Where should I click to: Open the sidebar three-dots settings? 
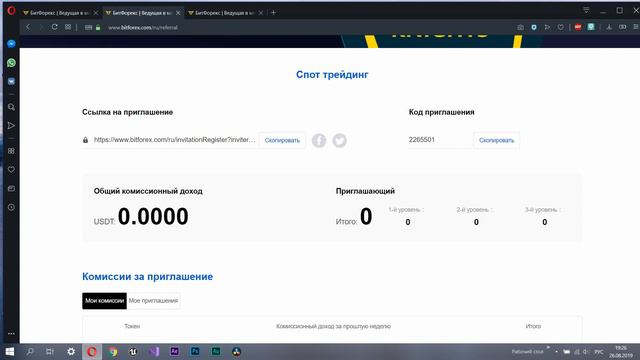point(11,333)
